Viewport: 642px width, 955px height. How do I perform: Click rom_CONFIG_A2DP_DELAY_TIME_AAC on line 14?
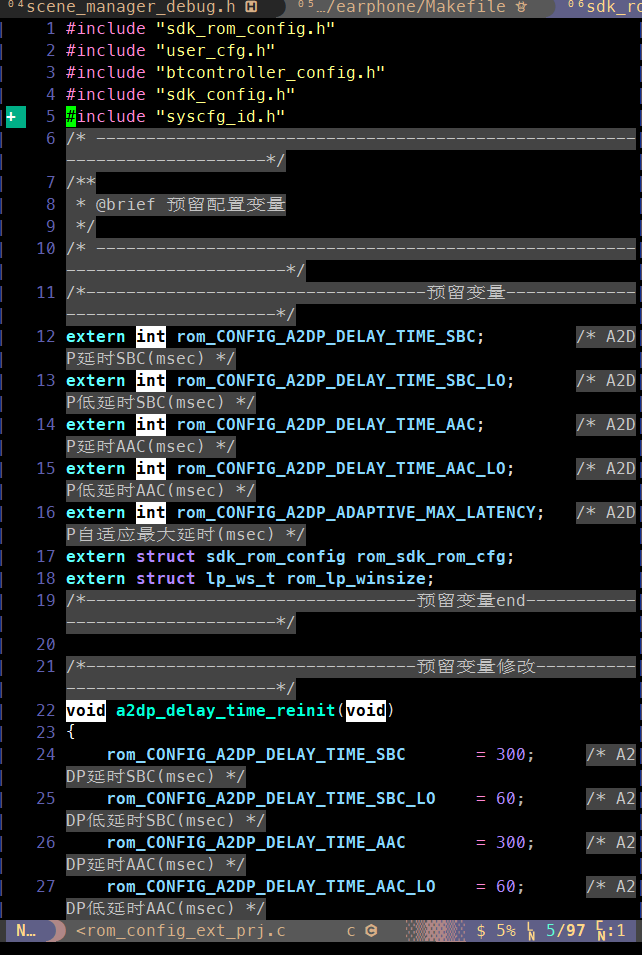(x=326, y=424)
